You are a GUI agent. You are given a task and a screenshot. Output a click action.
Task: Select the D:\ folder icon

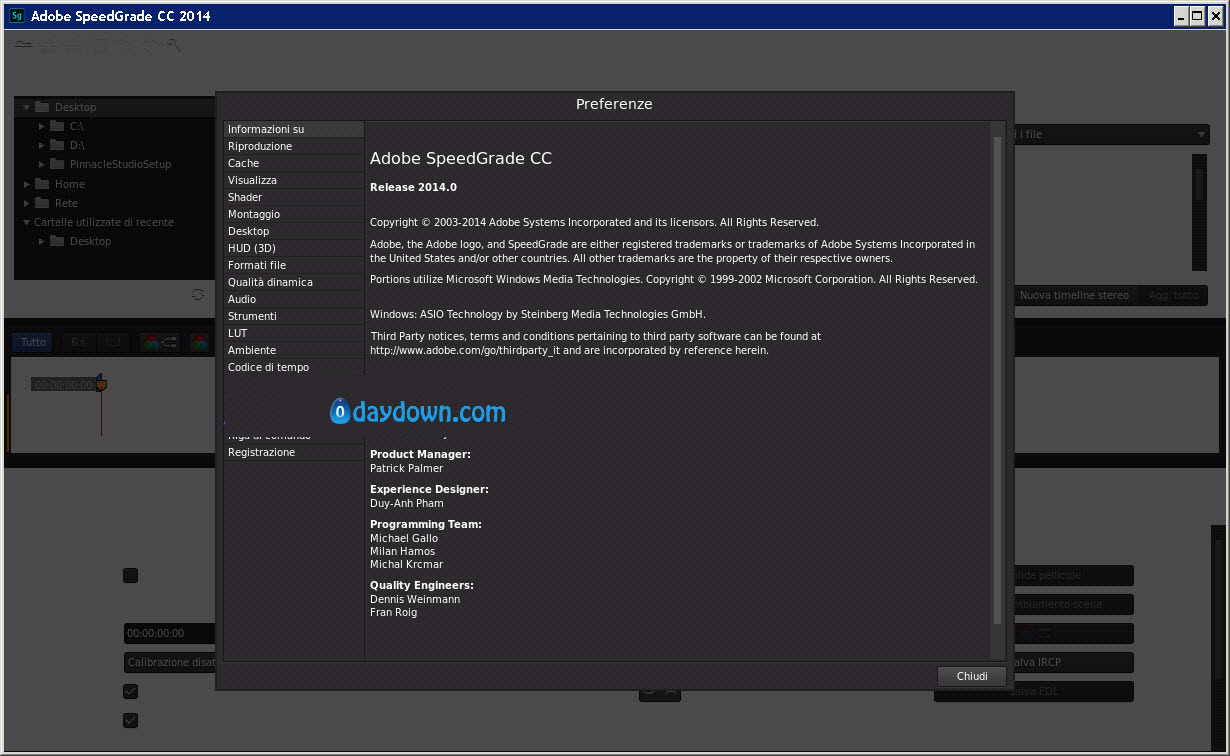(57, 145)
